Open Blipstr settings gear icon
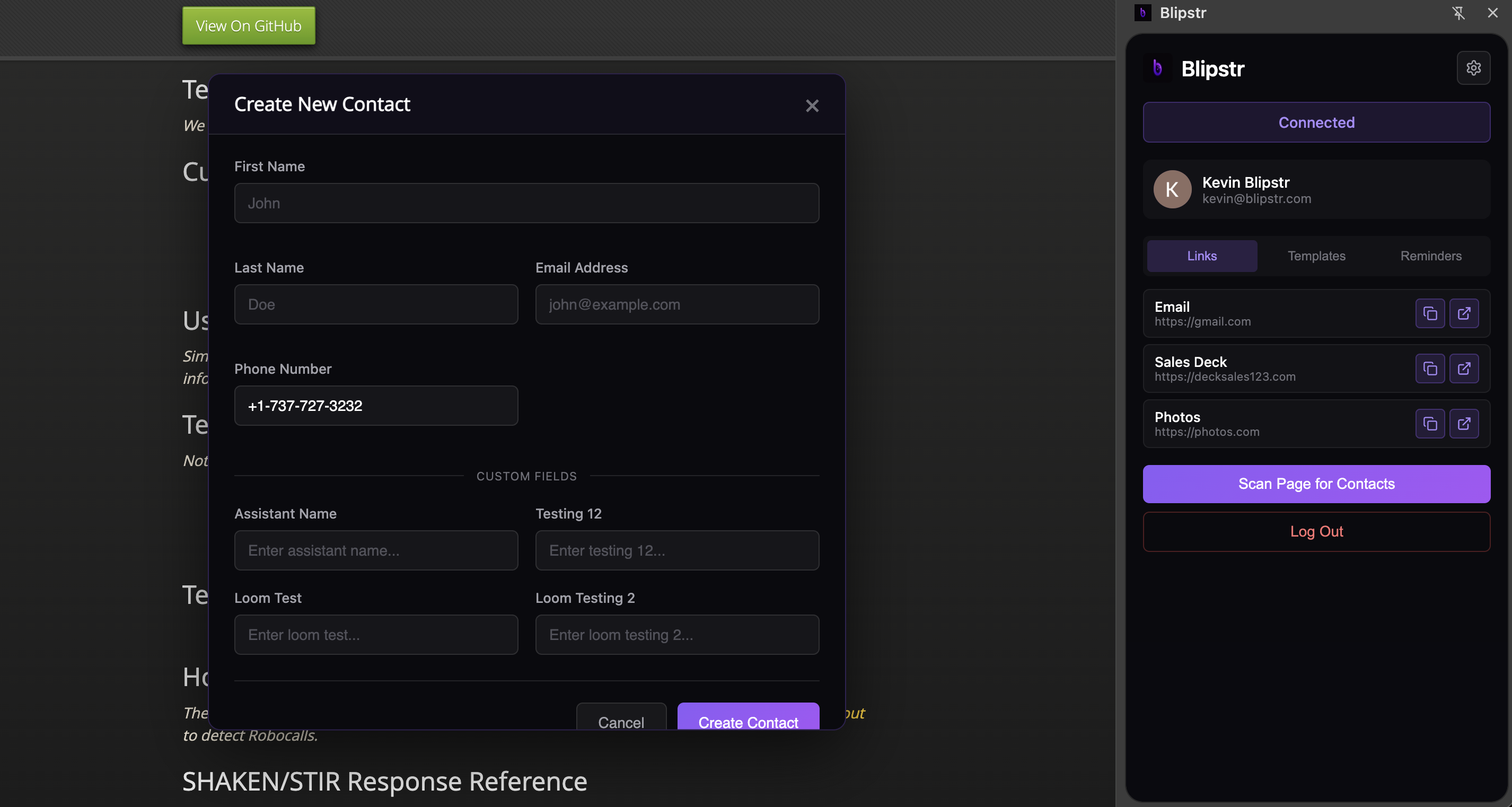The image size is (1512, 807). pyautogui.click(x=1473, y=68)
